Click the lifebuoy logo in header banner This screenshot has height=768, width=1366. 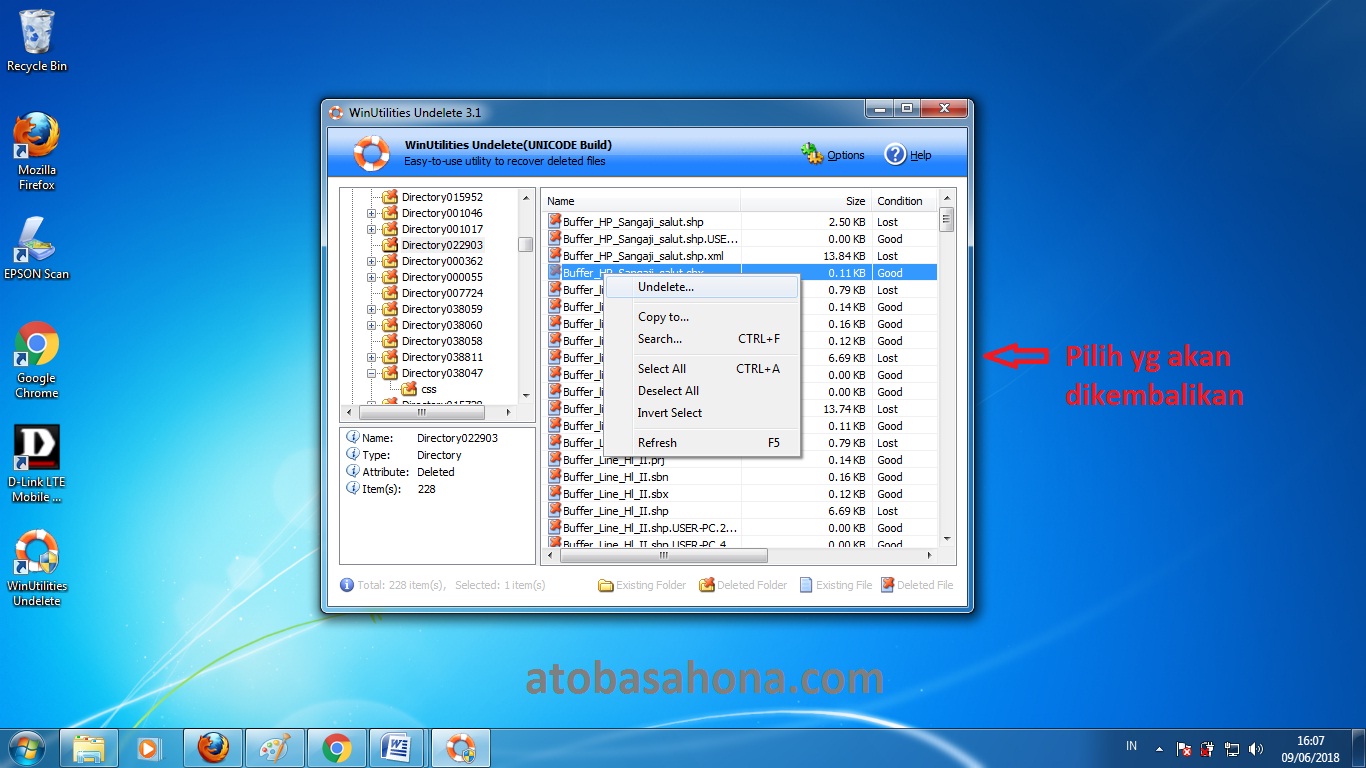372,153
